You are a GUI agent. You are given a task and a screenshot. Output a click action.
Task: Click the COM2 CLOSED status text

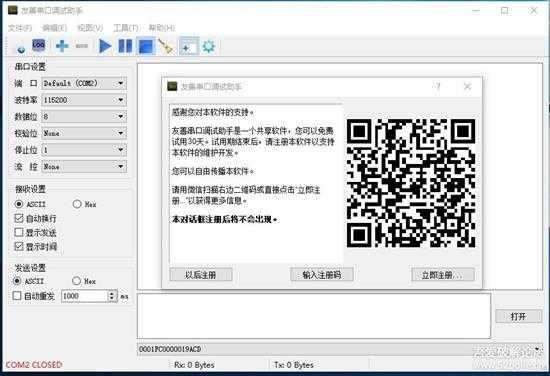[x=34, y=365]
